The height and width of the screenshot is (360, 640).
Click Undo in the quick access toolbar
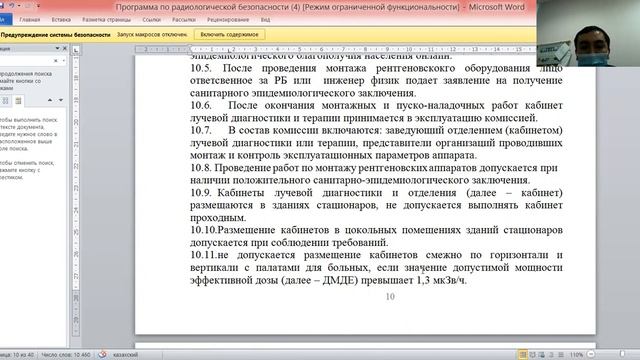tap(11, 6)
